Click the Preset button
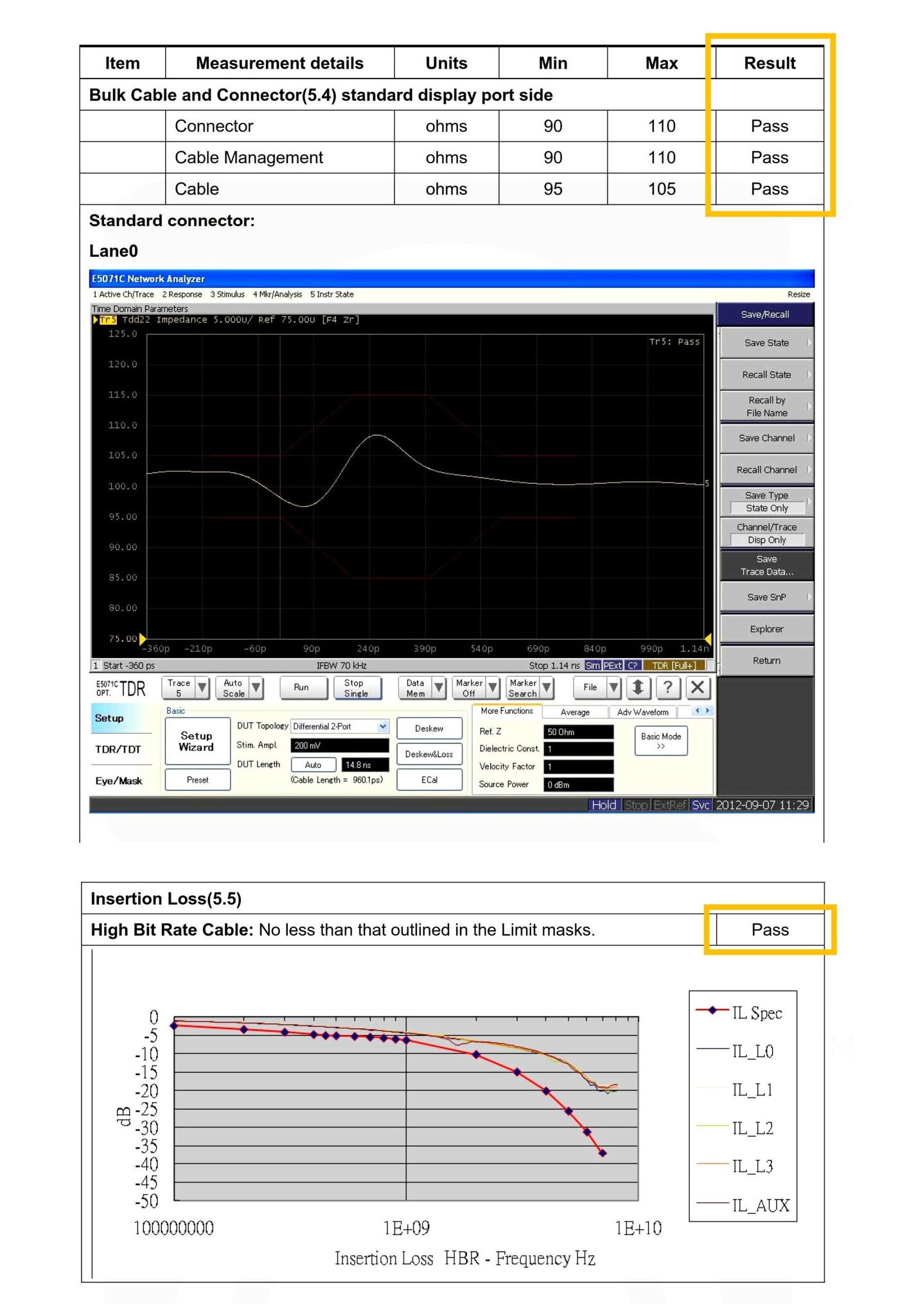916x1316 pixels. (197, 779)
